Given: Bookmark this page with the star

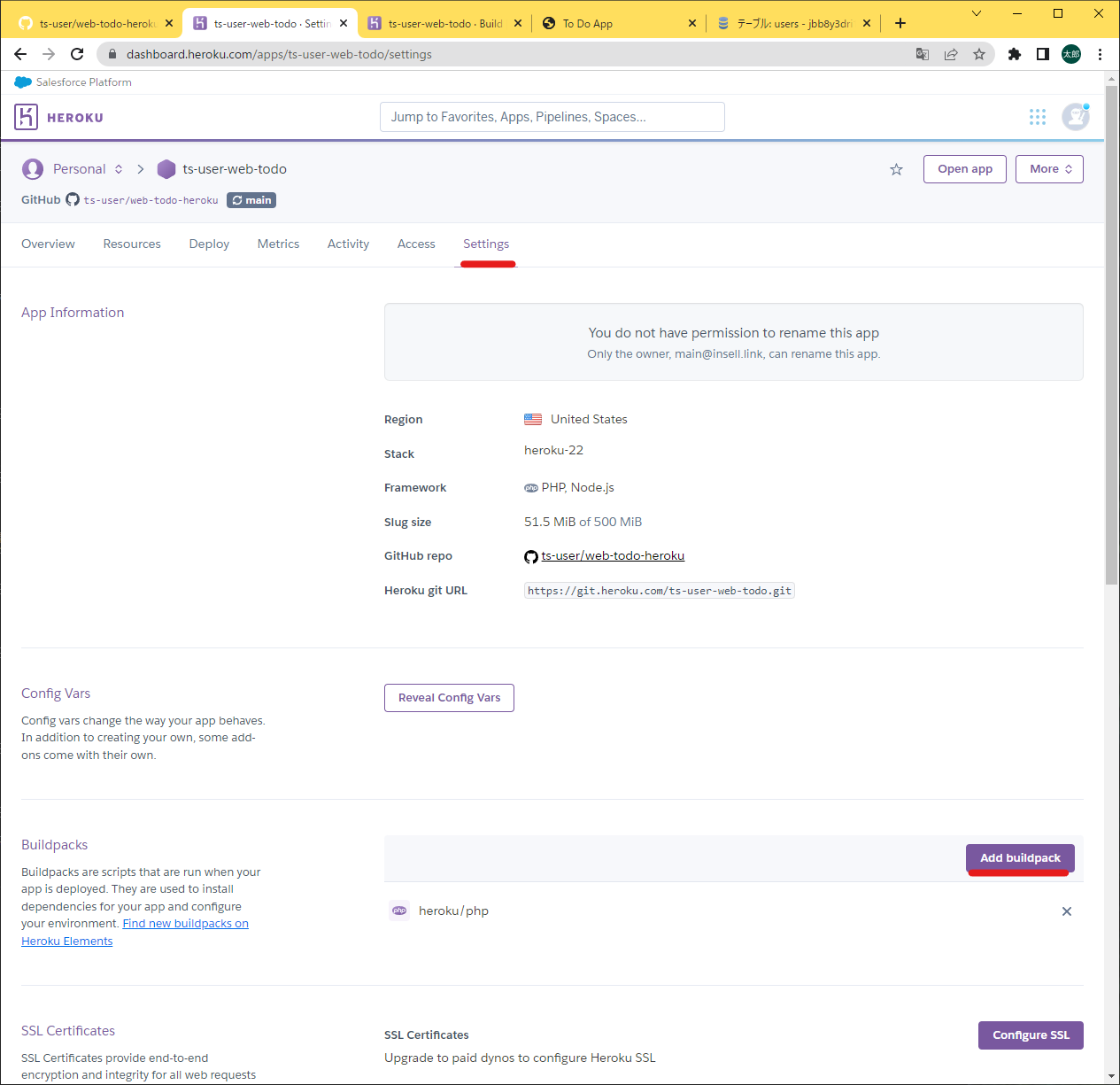Looking at the screenshot, I should (979, 54).
